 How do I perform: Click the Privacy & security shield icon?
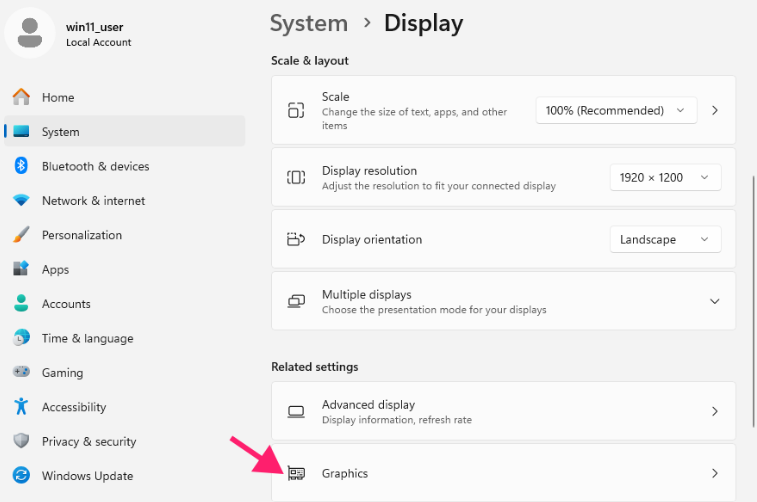point(21,441)
